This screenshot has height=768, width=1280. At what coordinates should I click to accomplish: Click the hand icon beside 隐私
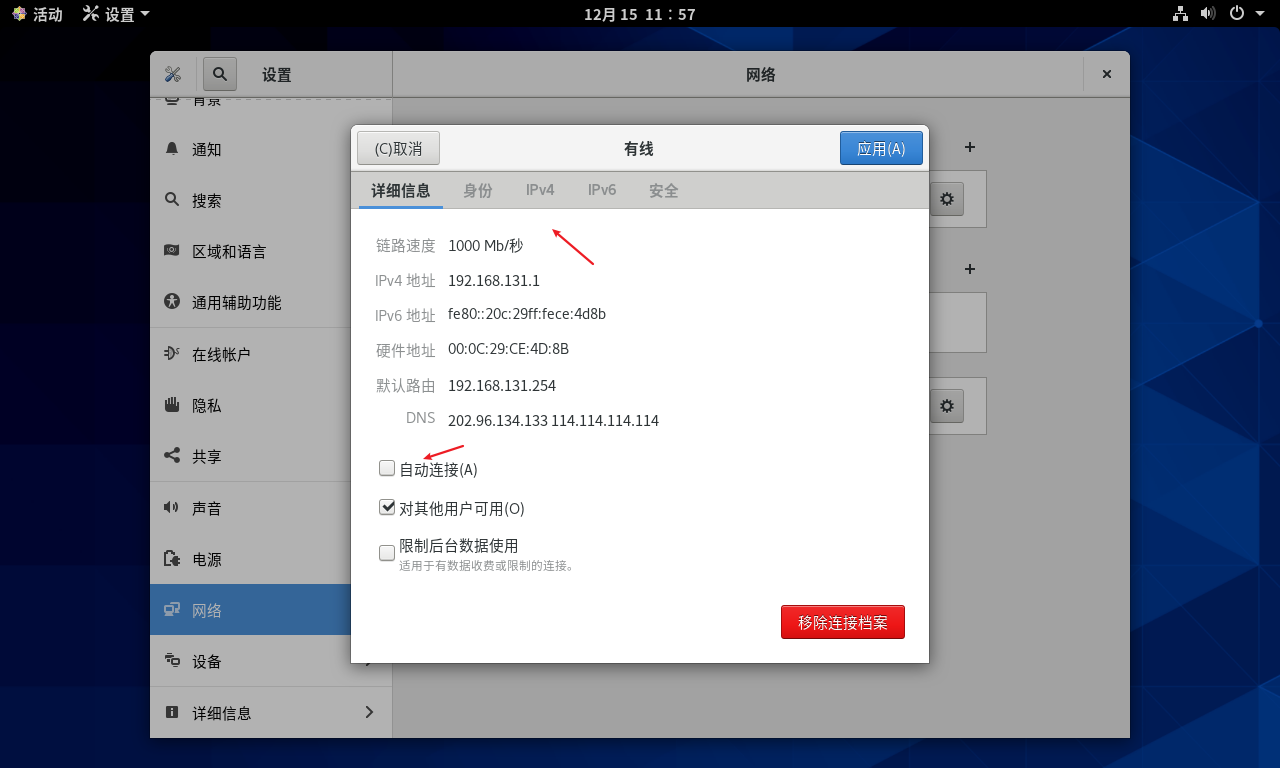(171, 405)
